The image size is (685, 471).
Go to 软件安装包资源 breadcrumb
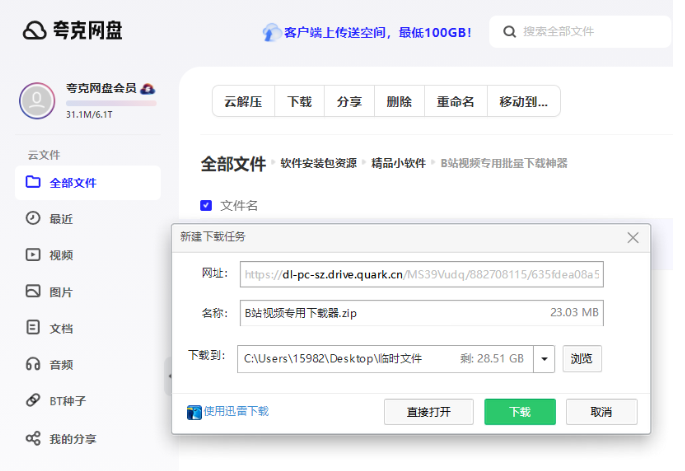pyautogui.click(x=318, y=163)
